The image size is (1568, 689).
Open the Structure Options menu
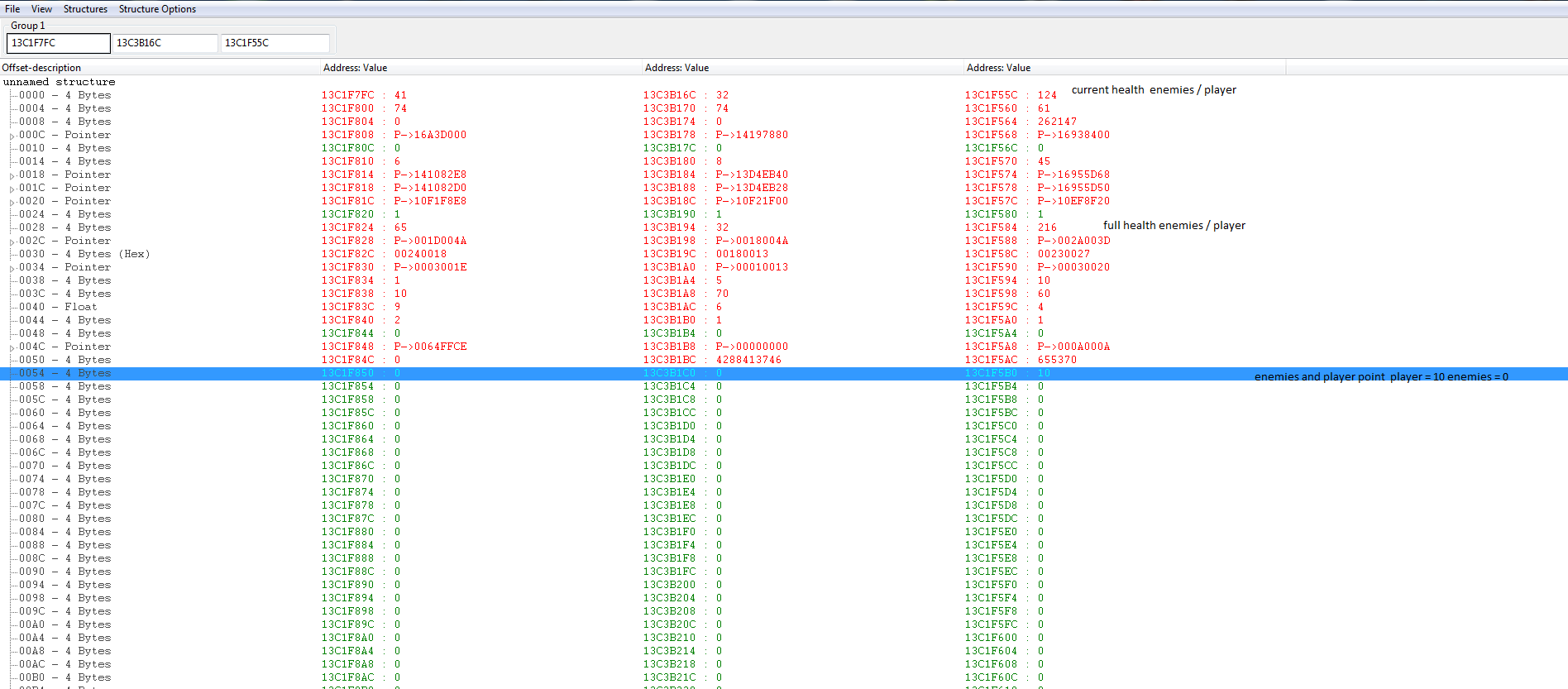pos(157,9)
